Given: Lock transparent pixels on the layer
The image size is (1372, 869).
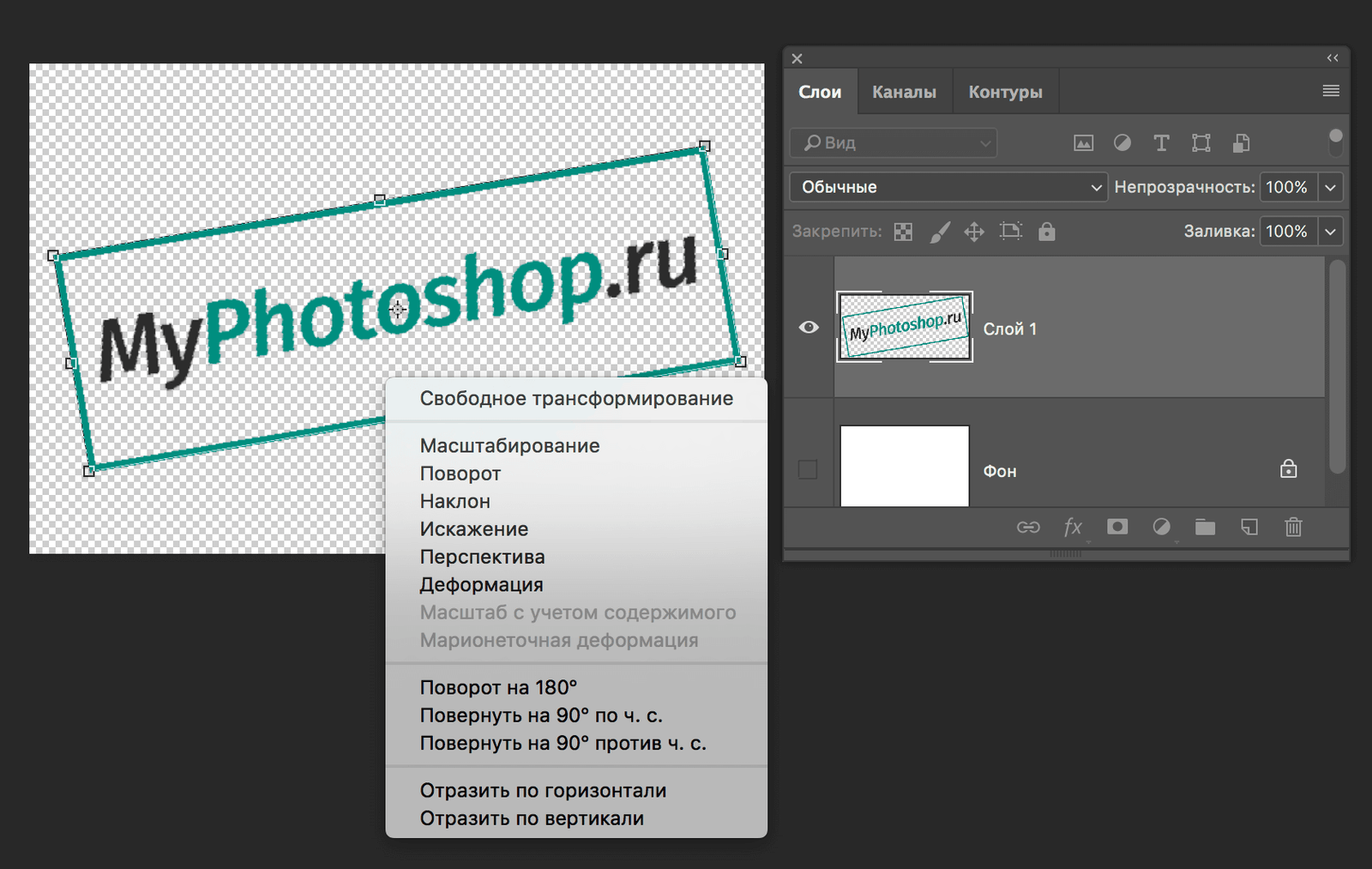Looking at the screenshot, I should point(902,231).
